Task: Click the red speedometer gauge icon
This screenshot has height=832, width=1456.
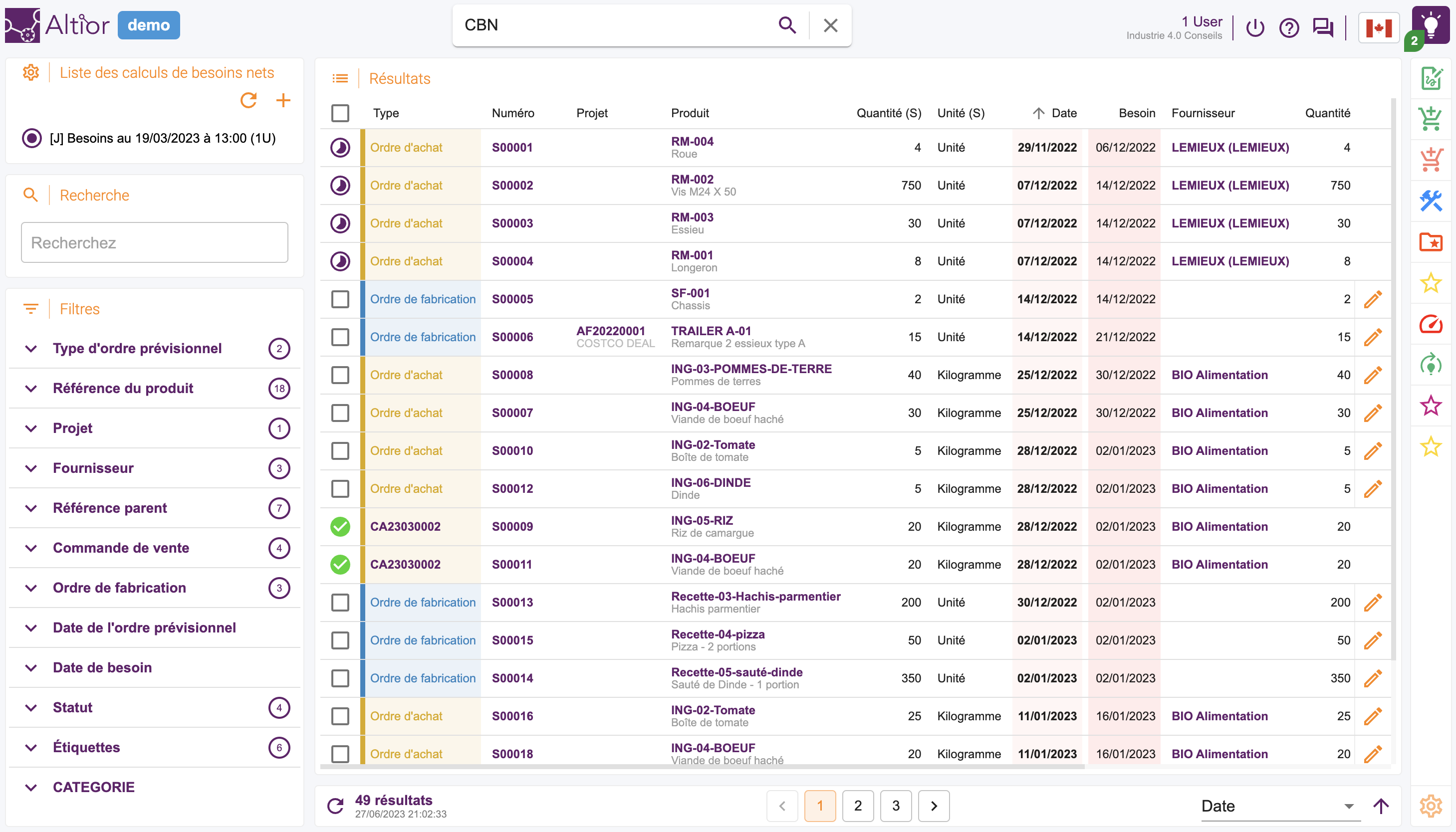Action: [1430, 324]
